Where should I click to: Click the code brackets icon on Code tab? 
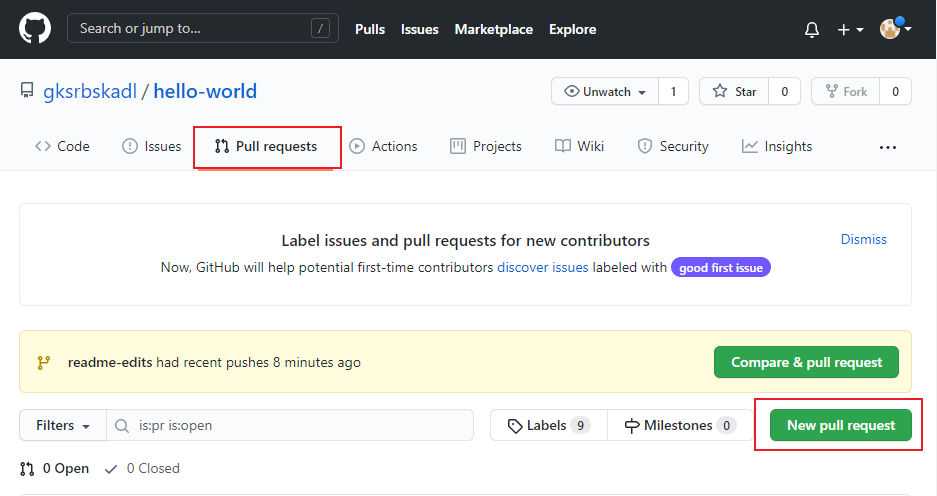pos(42,146)
